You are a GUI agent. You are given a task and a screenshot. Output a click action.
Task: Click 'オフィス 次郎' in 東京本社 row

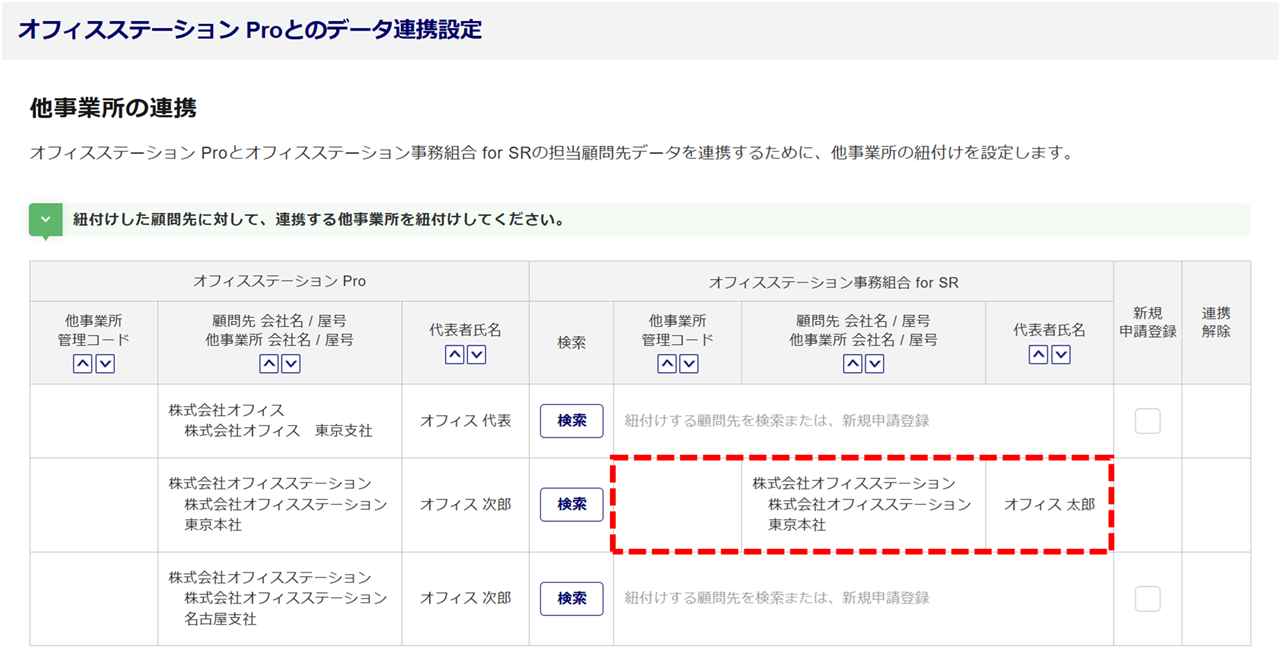click(466, 505)
